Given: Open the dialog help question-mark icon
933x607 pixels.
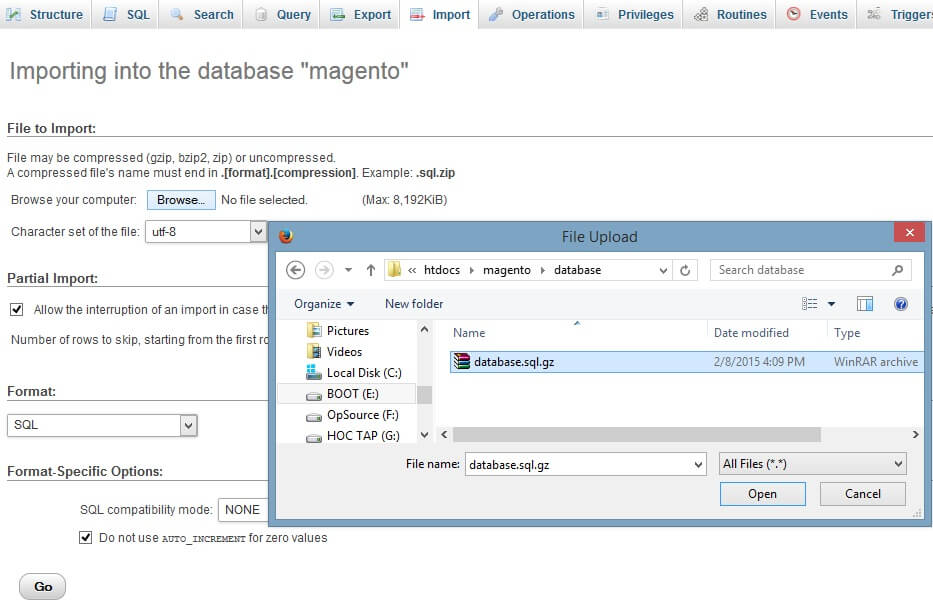Looking at the screenshot, I should [x=900, y=304].
